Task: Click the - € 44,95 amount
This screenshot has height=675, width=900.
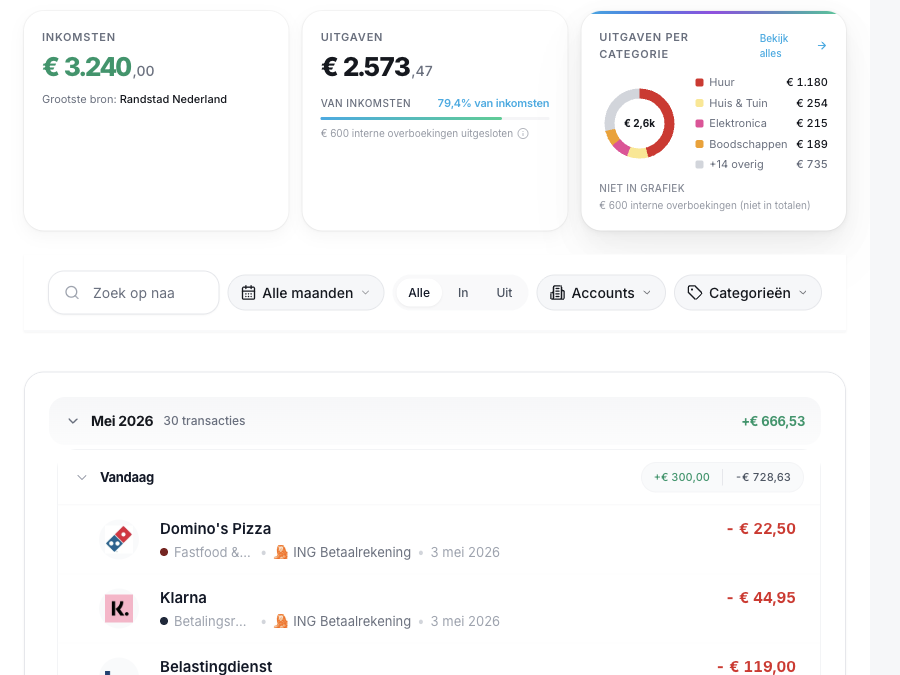Action: [x=761, y=598]
